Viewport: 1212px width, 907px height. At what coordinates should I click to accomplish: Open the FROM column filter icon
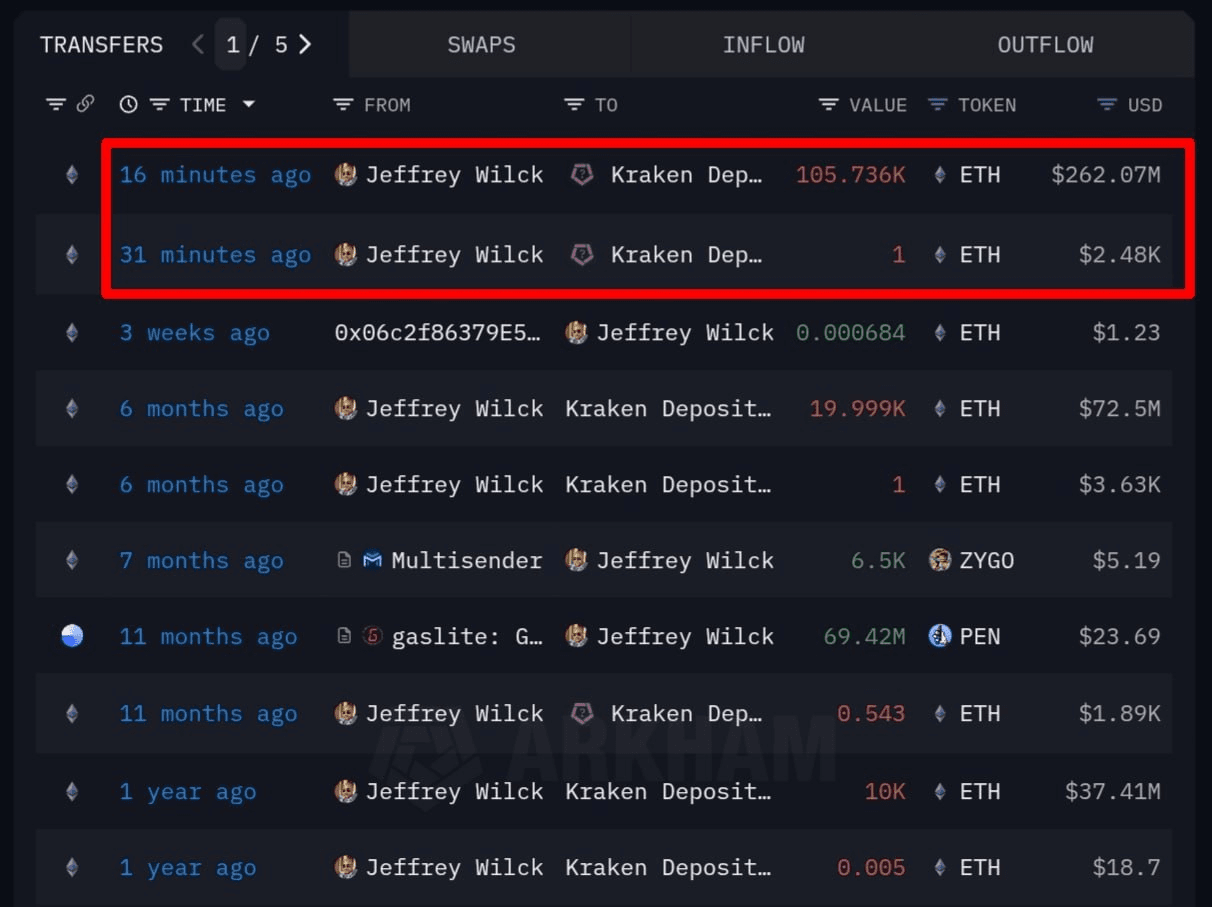point(343,105)
